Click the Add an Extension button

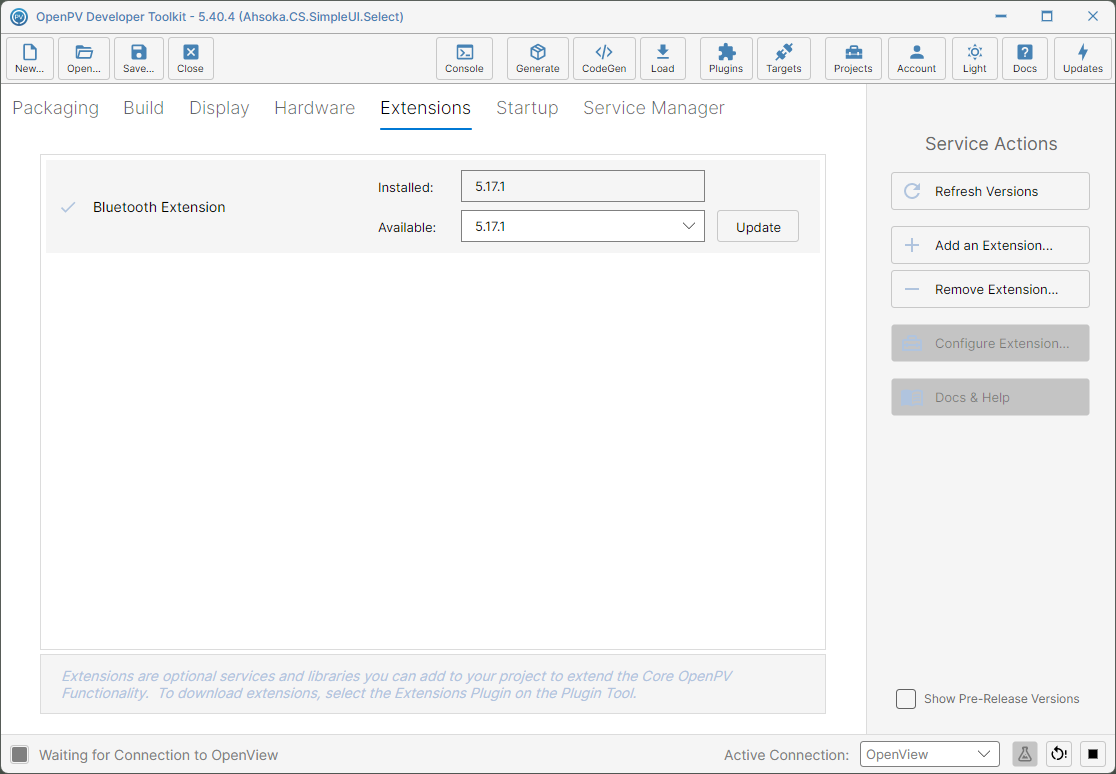tap(990, 245)
